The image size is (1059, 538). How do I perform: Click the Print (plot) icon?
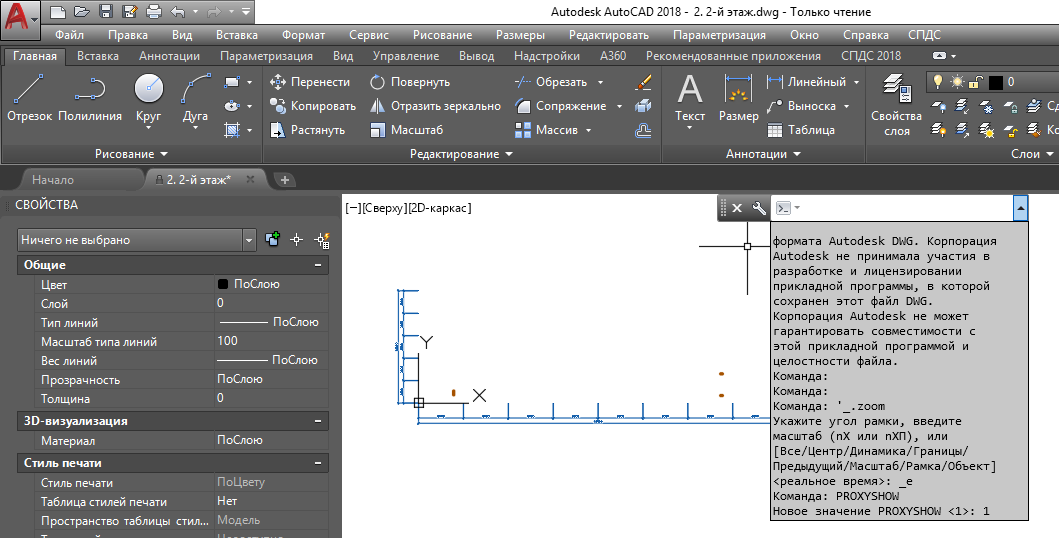[154, 11]
